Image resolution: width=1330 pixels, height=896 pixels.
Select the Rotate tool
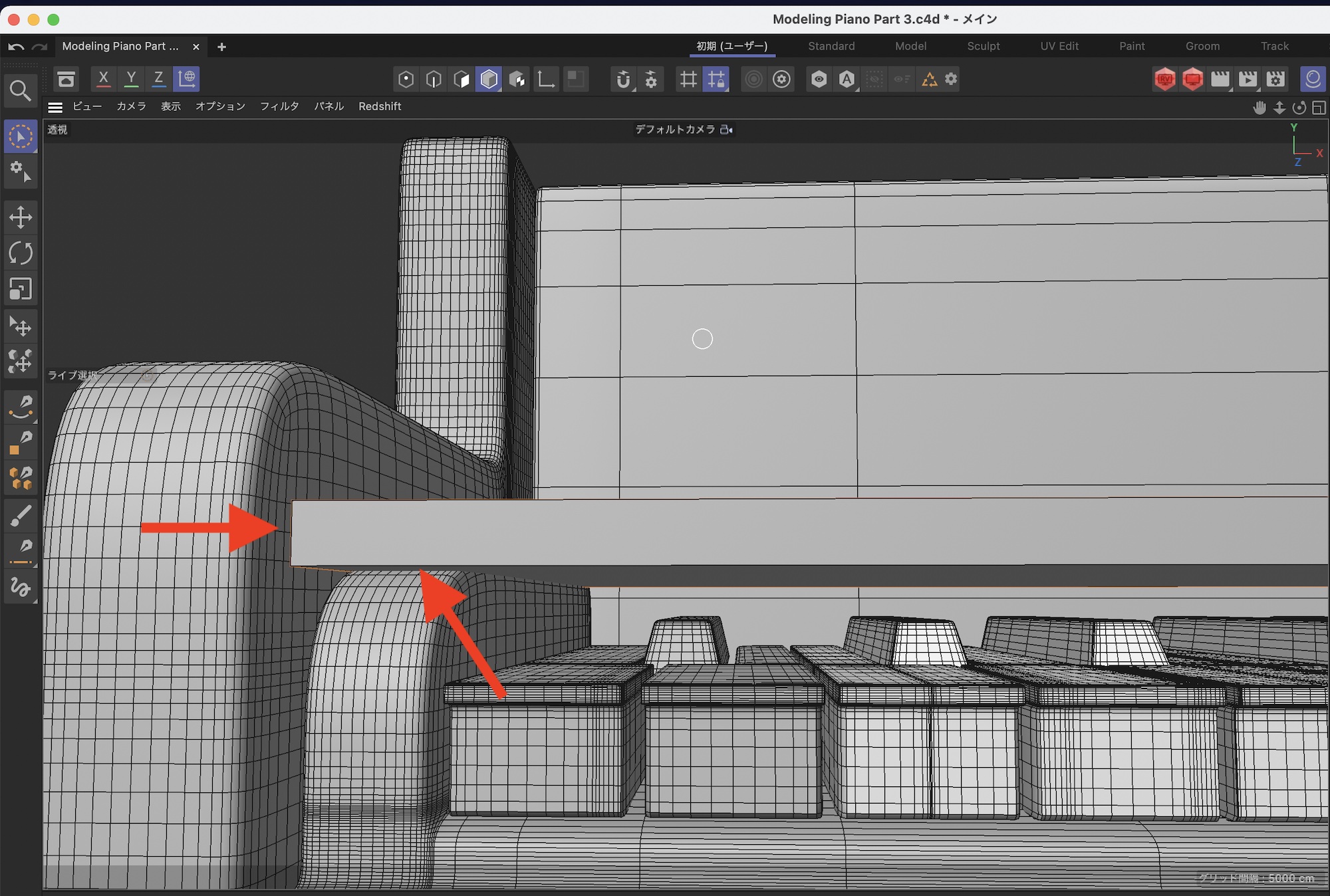coord(21,253)
